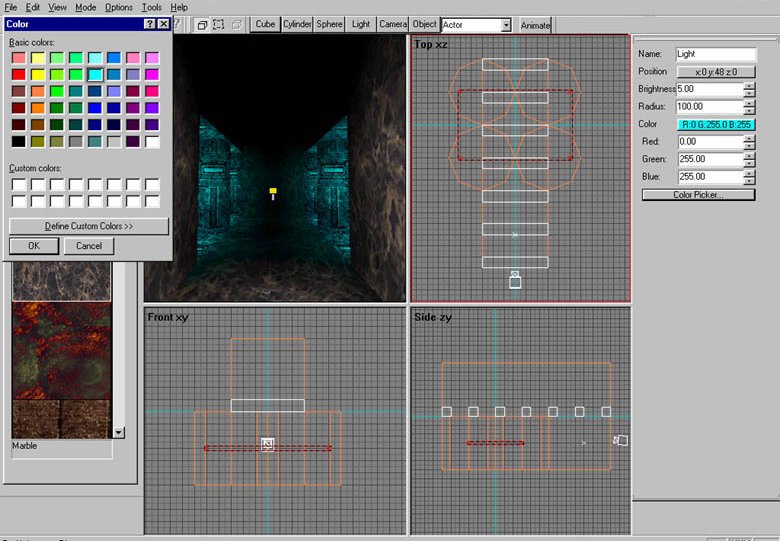The image size is (780, 541).
Task: Open the Help menu
Action: pos(179,7)
